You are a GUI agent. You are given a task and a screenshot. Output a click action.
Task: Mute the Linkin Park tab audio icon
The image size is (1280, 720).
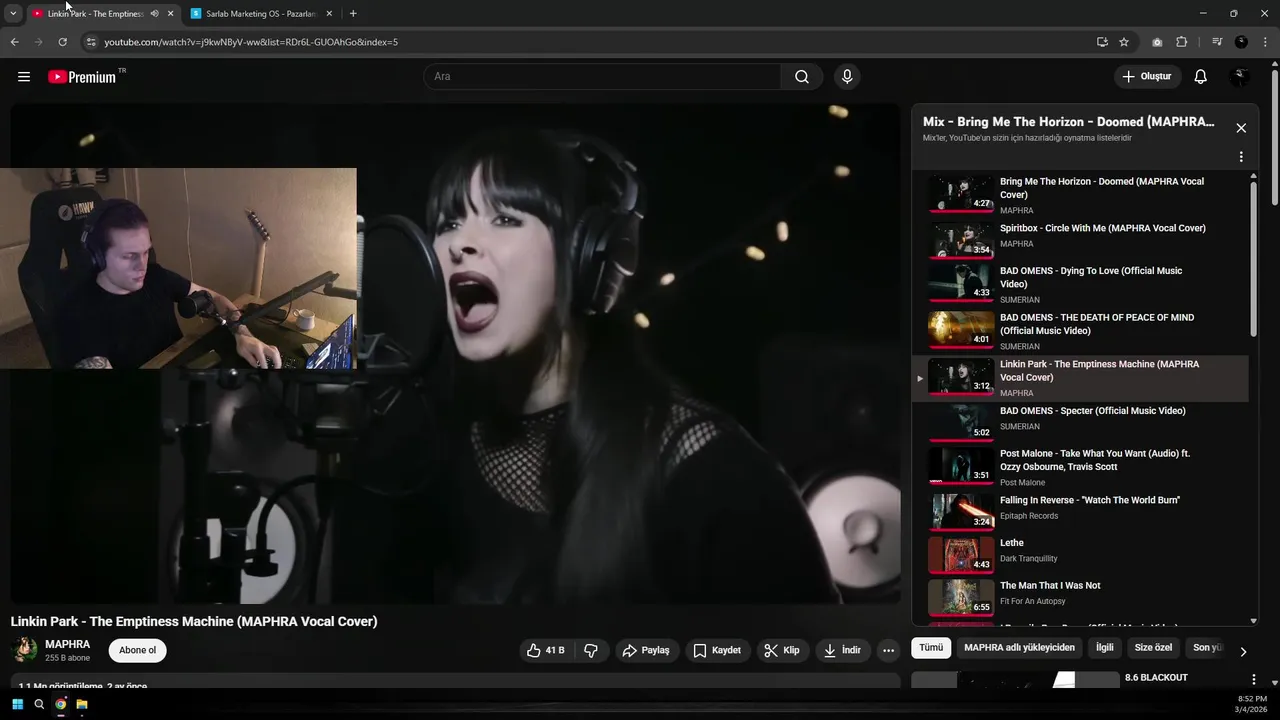[154, 14]
